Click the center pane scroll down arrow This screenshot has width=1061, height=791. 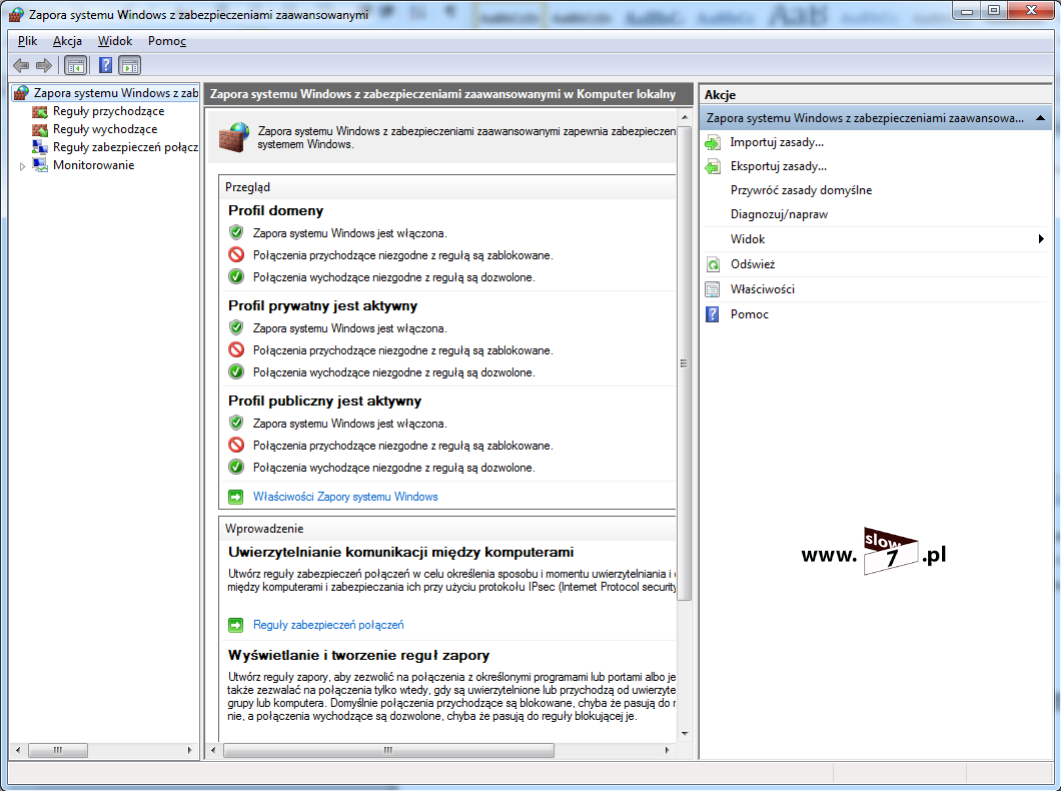point(684,733)
